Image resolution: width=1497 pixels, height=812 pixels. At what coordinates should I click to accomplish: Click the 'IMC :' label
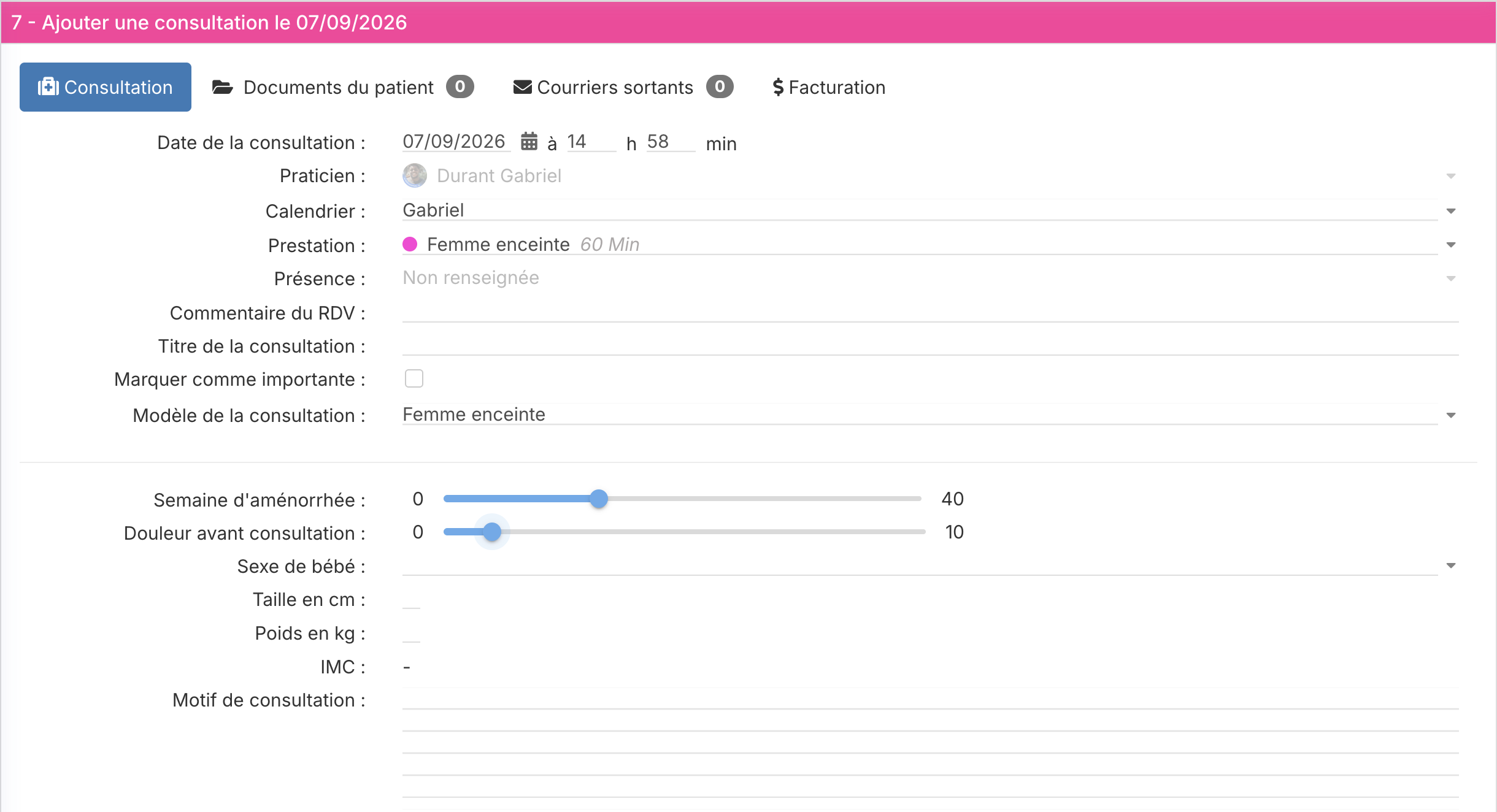pos(342,667)
